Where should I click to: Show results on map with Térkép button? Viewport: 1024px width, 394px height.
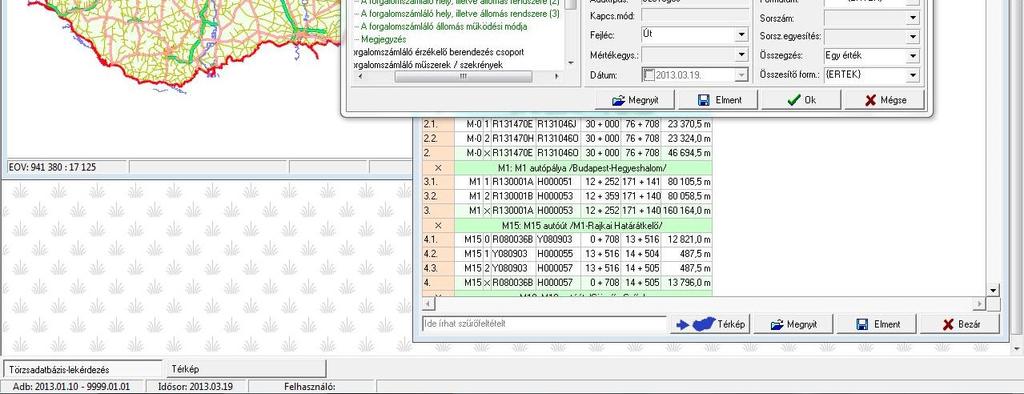(710, 324)
